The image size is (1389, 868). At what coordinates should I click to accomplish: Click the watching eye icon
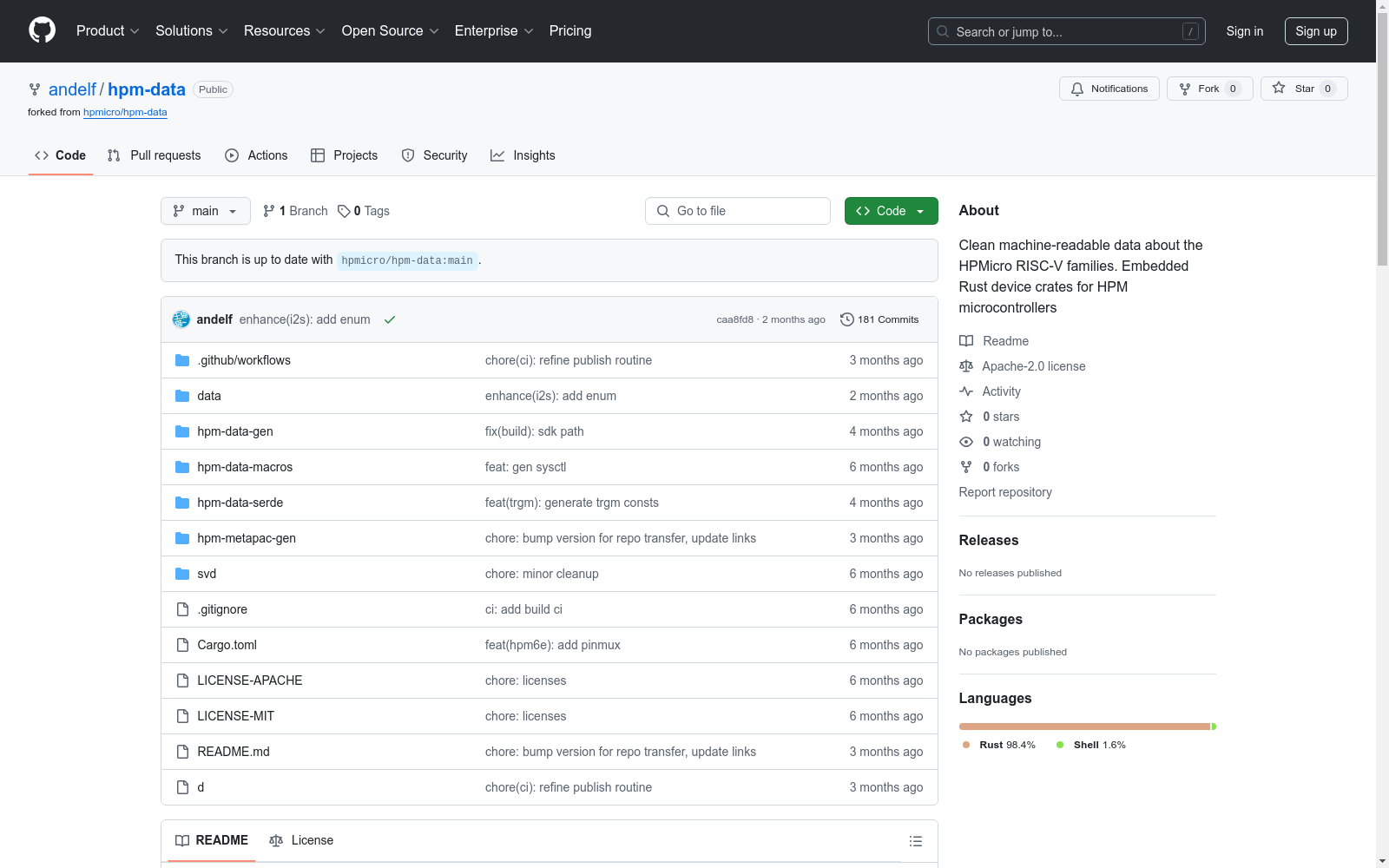pyautogui.click(x=966, y=442)
